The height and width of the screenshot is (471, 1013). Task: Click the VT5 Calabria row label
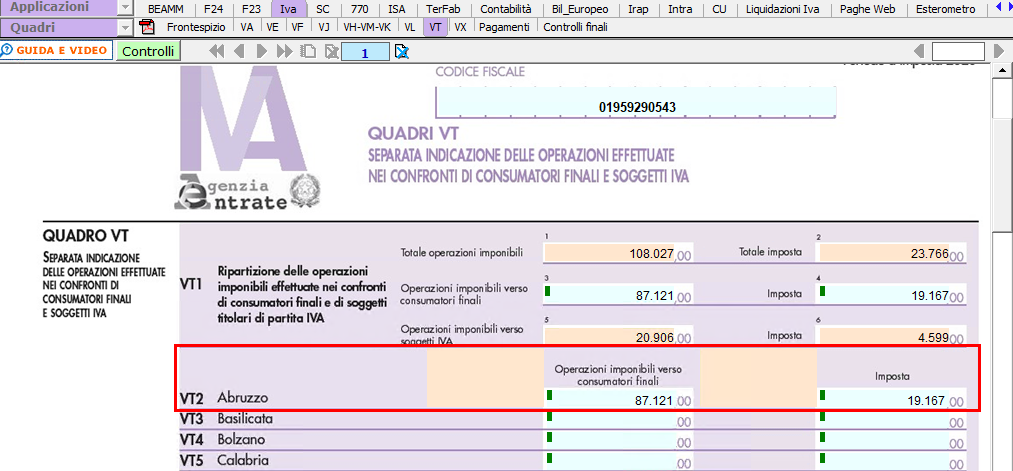(224, 461)
